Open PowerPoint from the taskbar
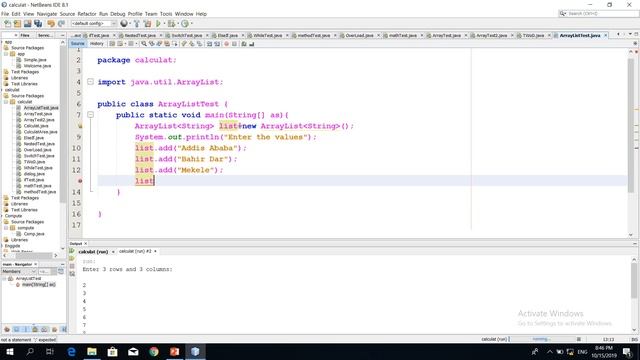 (x=175, y=351)
